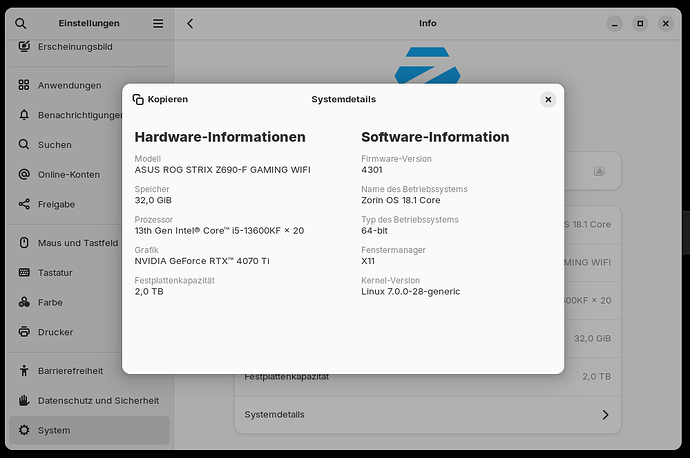Open the hamburger menu in Einstellungen sidebar
This screenshot has width=690, height=458.
point(158,23)
